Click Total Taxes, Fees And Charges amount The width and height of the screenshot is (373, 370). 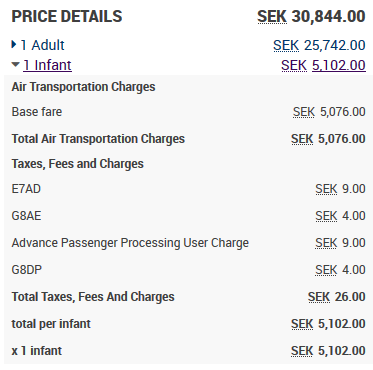coord(337,297)
